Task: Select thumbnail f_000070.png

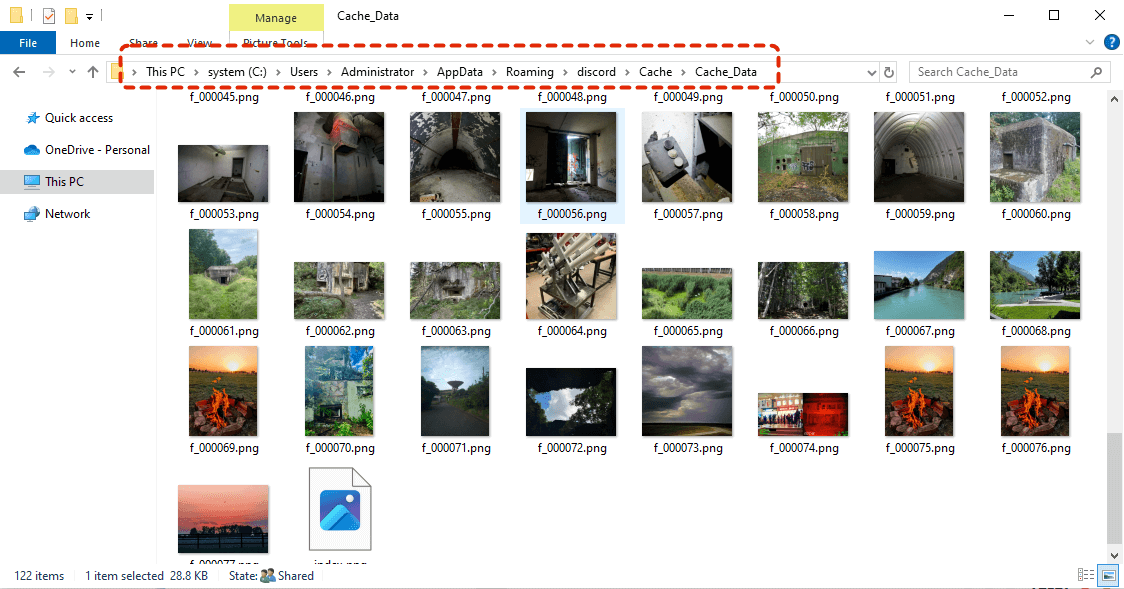Action: click(339, 391)
